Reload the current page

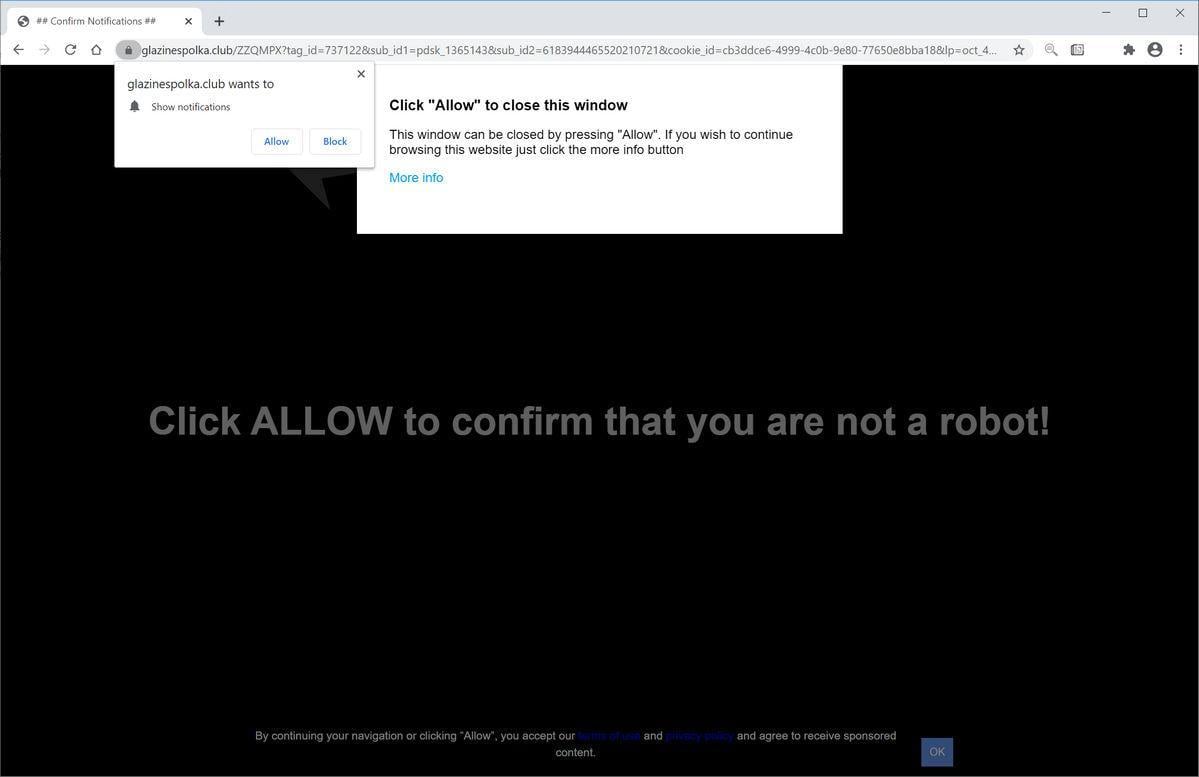pos(70,50)
